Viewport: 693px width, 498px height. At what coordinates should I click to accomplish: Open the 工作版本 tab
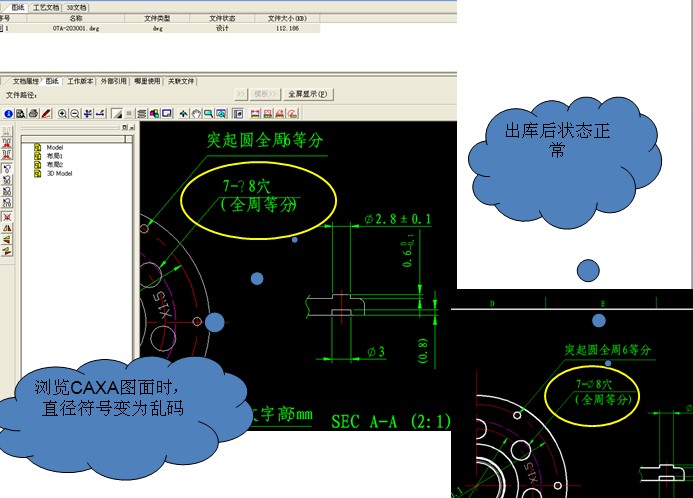(80, 81)
